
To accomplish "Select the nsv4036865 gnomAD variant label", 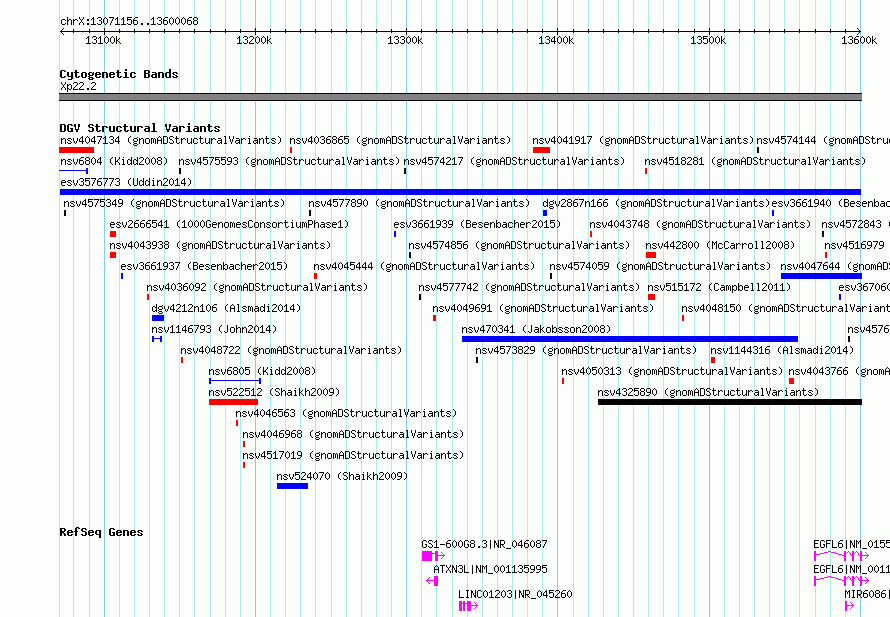I will (400, 140).
